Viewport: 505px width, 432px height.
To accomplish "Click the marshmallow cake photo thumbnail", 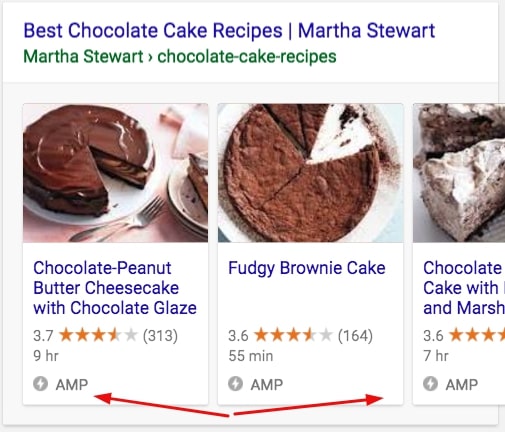I will (459, 173).
